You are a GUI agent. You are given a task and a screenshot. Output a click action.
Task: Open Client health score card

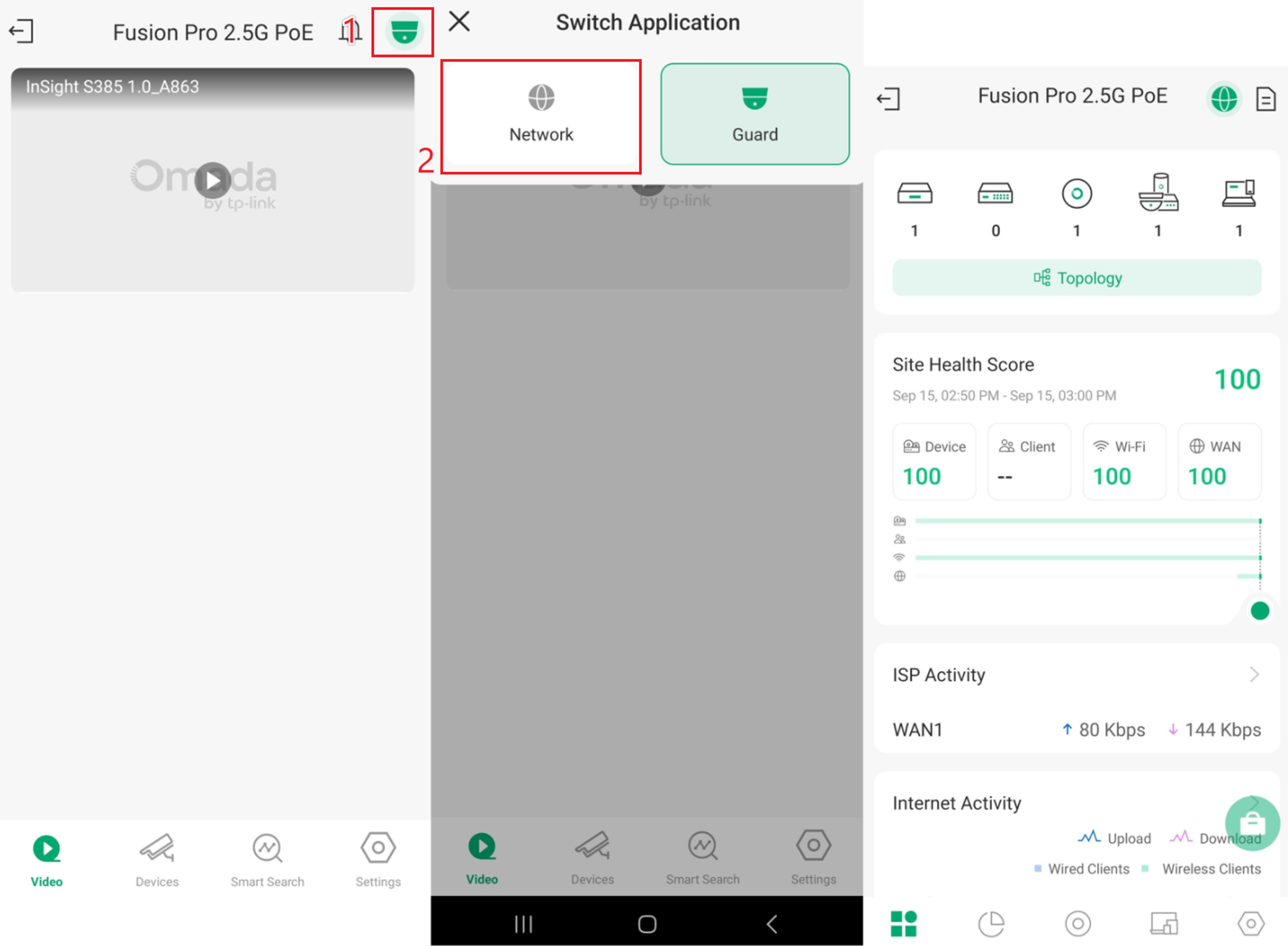(1029, 462)
